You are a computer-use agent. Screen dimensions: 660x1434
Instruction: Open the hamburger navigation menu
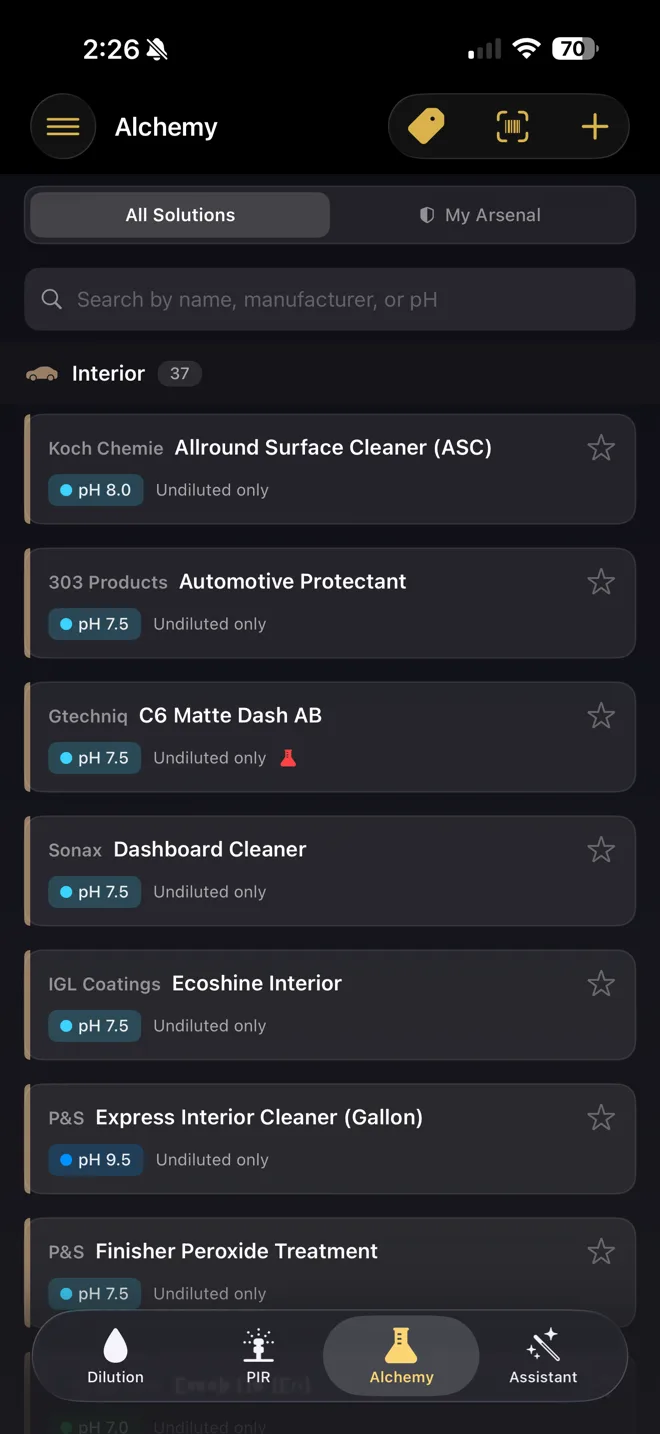(x=62, y=126)
